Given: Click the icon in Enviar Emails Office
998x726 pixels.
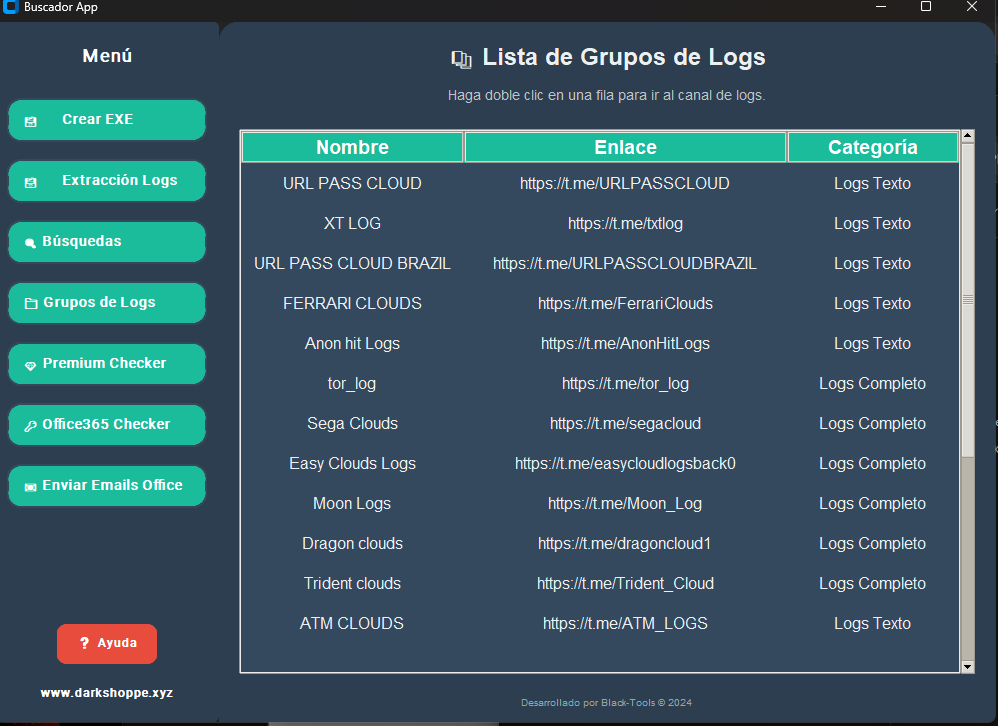Looking at the screenshot, I should pos(31,487).
